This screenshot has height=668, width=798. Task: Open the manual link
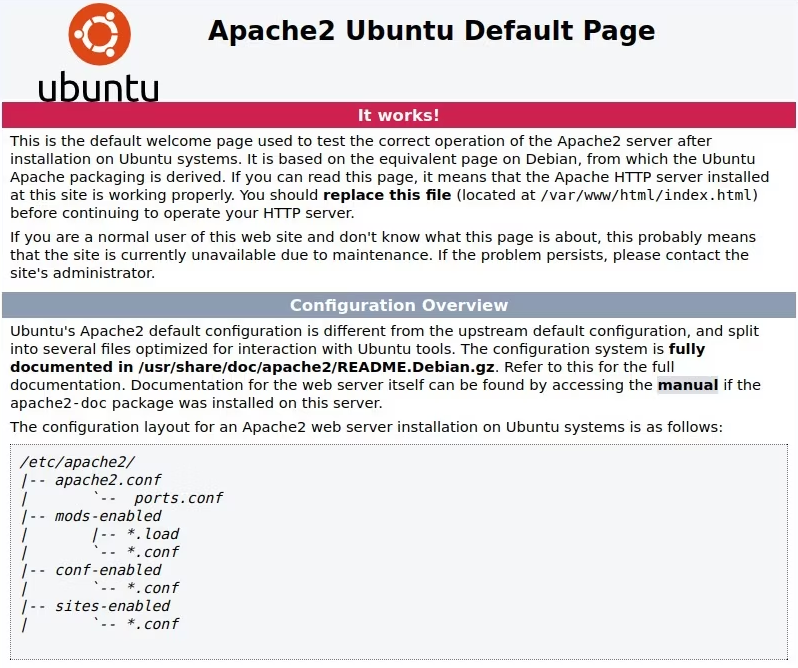pos(688,385)
